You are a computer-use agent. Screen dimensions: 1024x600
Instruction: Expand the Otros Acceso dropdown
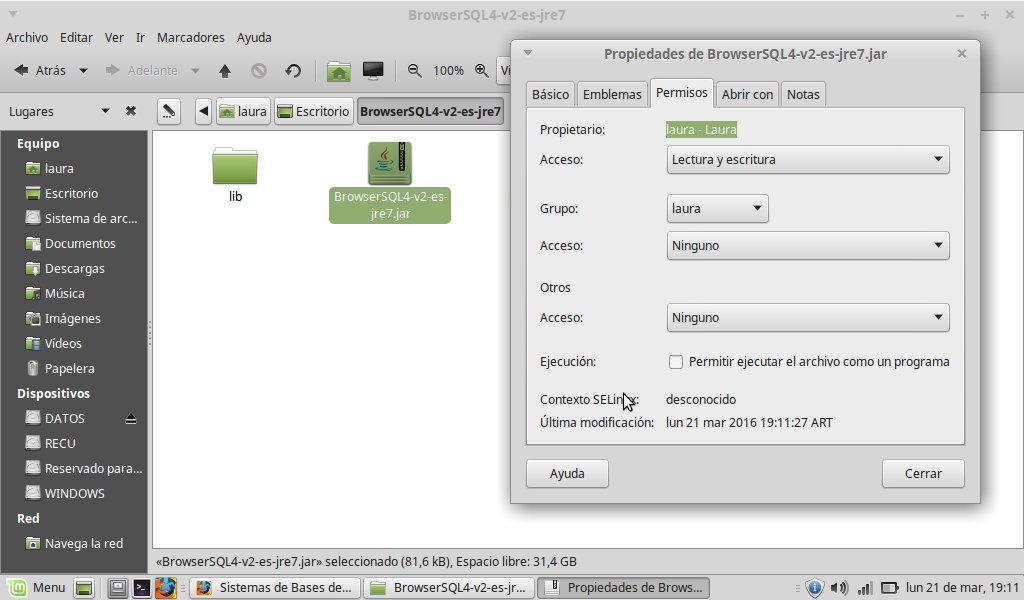807,318
